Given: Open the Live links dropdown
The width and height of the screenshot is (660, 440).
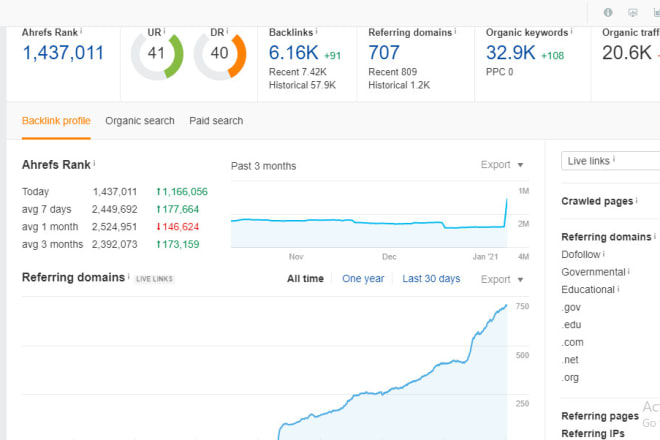Looking at the screenshot, I should click(610, 161).
